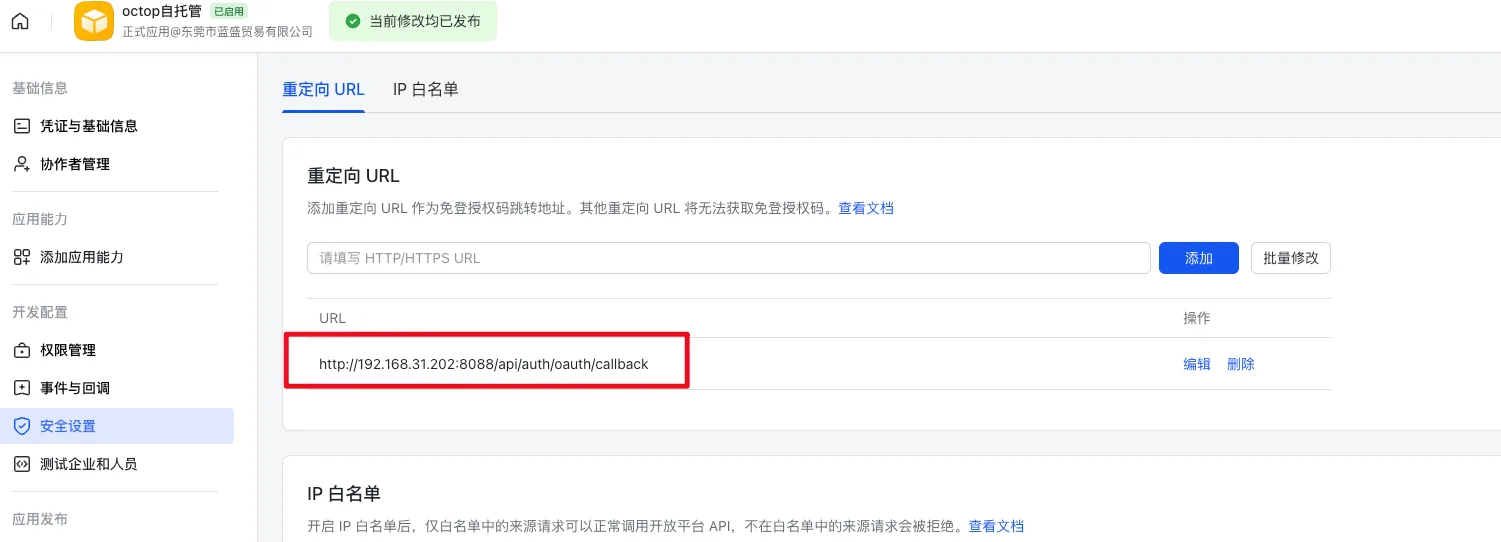Click the IP 白名单 section heading
The width and height of the screenshot is (1501, 542).
tap(344, 494)
